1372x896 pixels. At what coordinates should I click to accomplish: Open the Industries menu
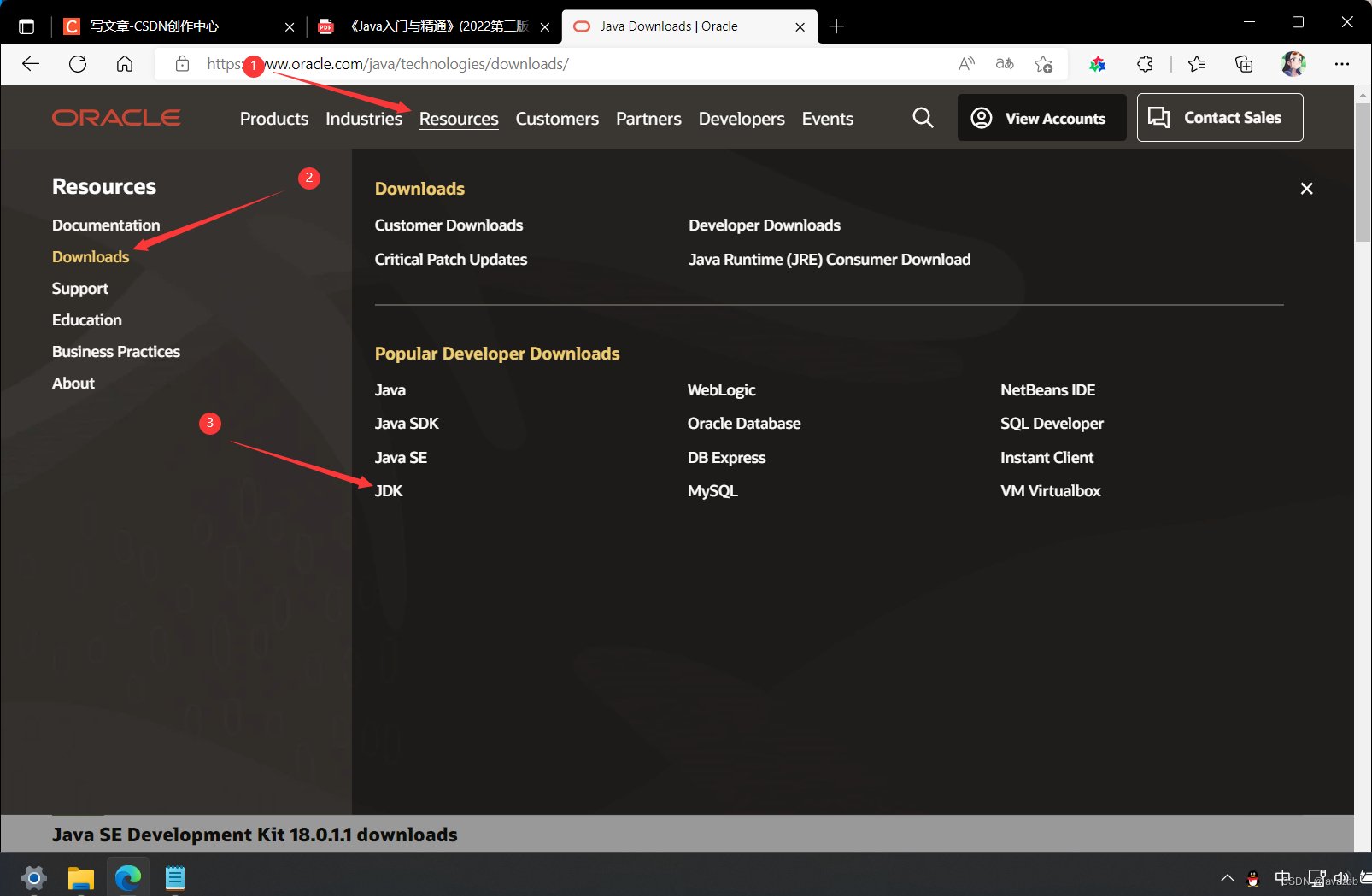[364, 119]
